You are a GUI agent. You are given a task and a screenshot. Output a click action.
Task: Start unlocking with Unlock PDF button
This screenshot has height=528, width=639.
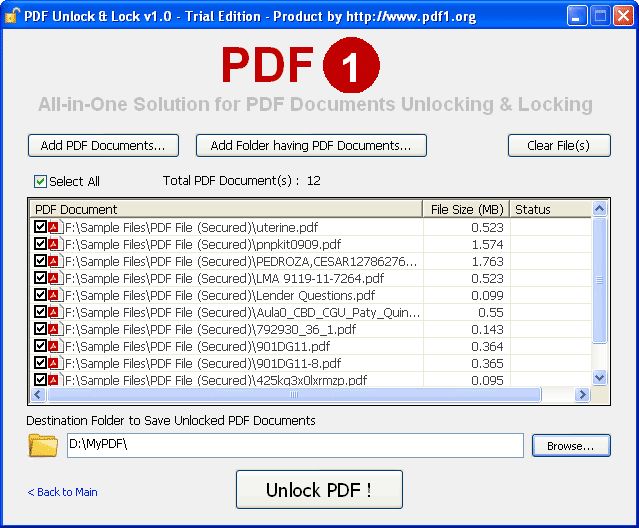[320, 490]
